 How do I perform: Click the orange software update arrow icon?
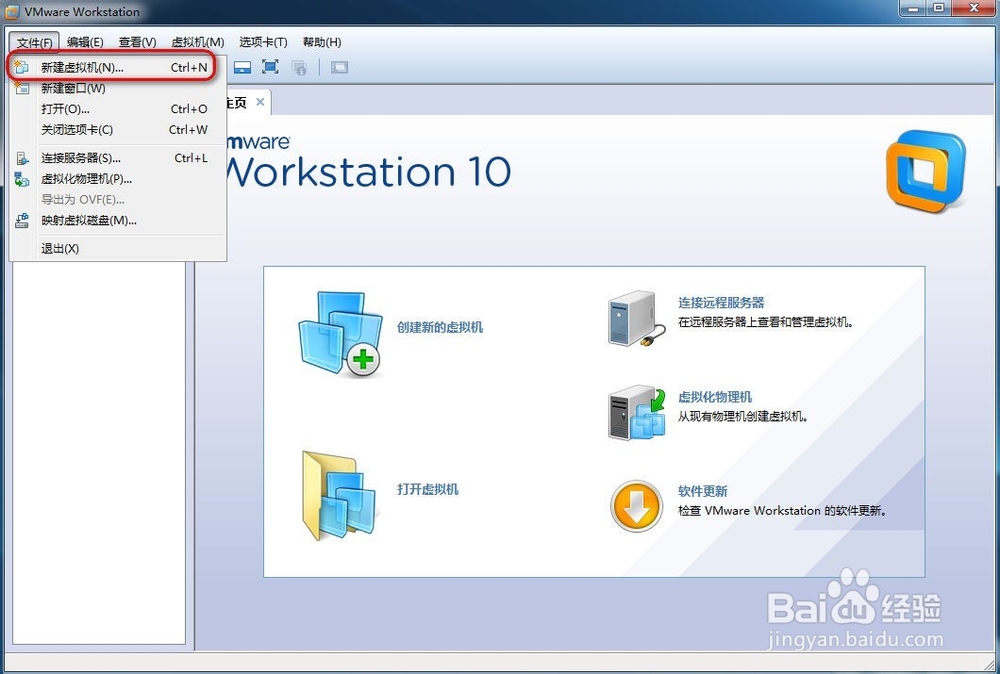636,506
